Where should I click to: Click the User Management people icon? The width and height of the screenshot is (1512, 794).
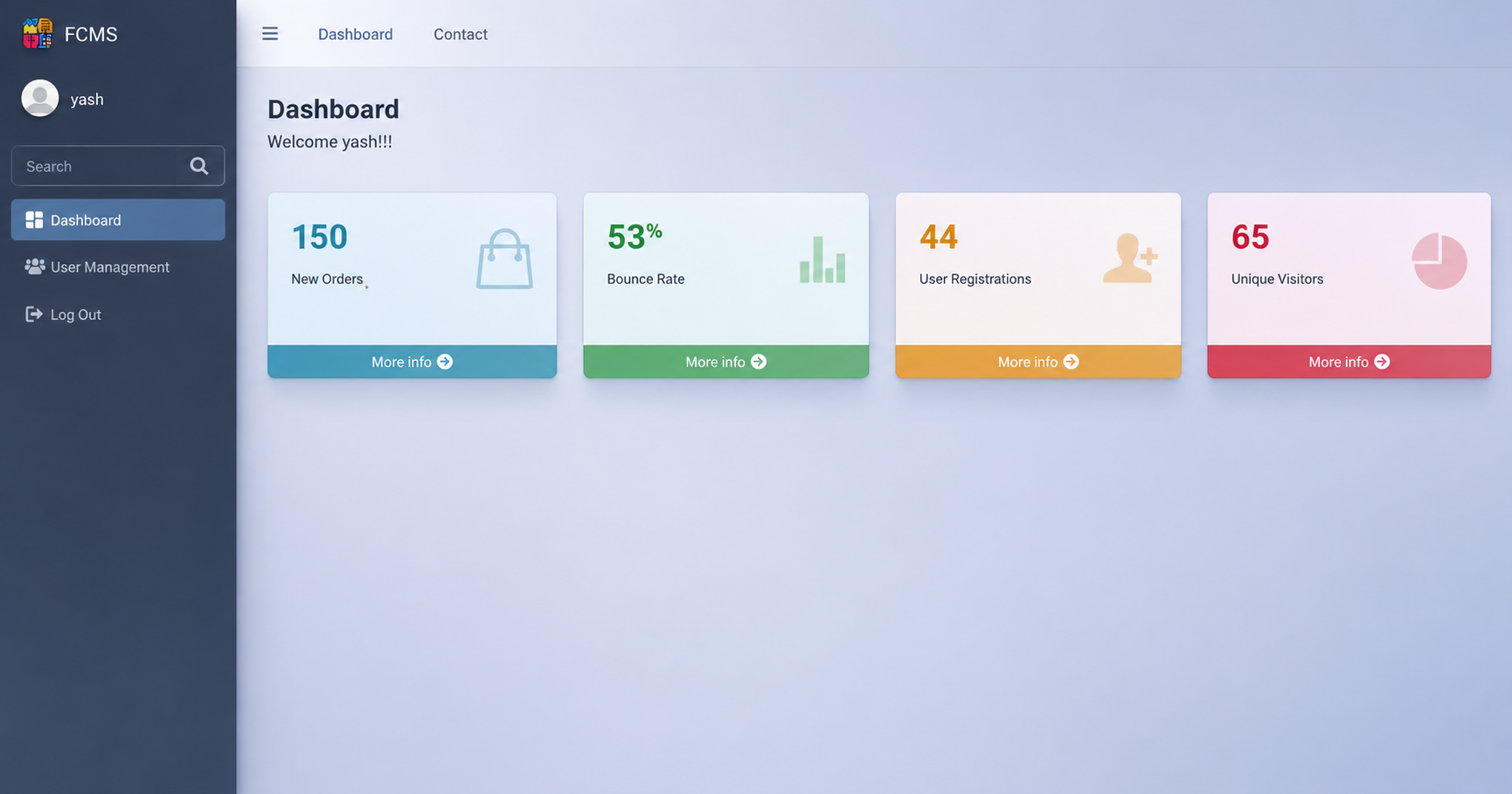coord(35,266)
